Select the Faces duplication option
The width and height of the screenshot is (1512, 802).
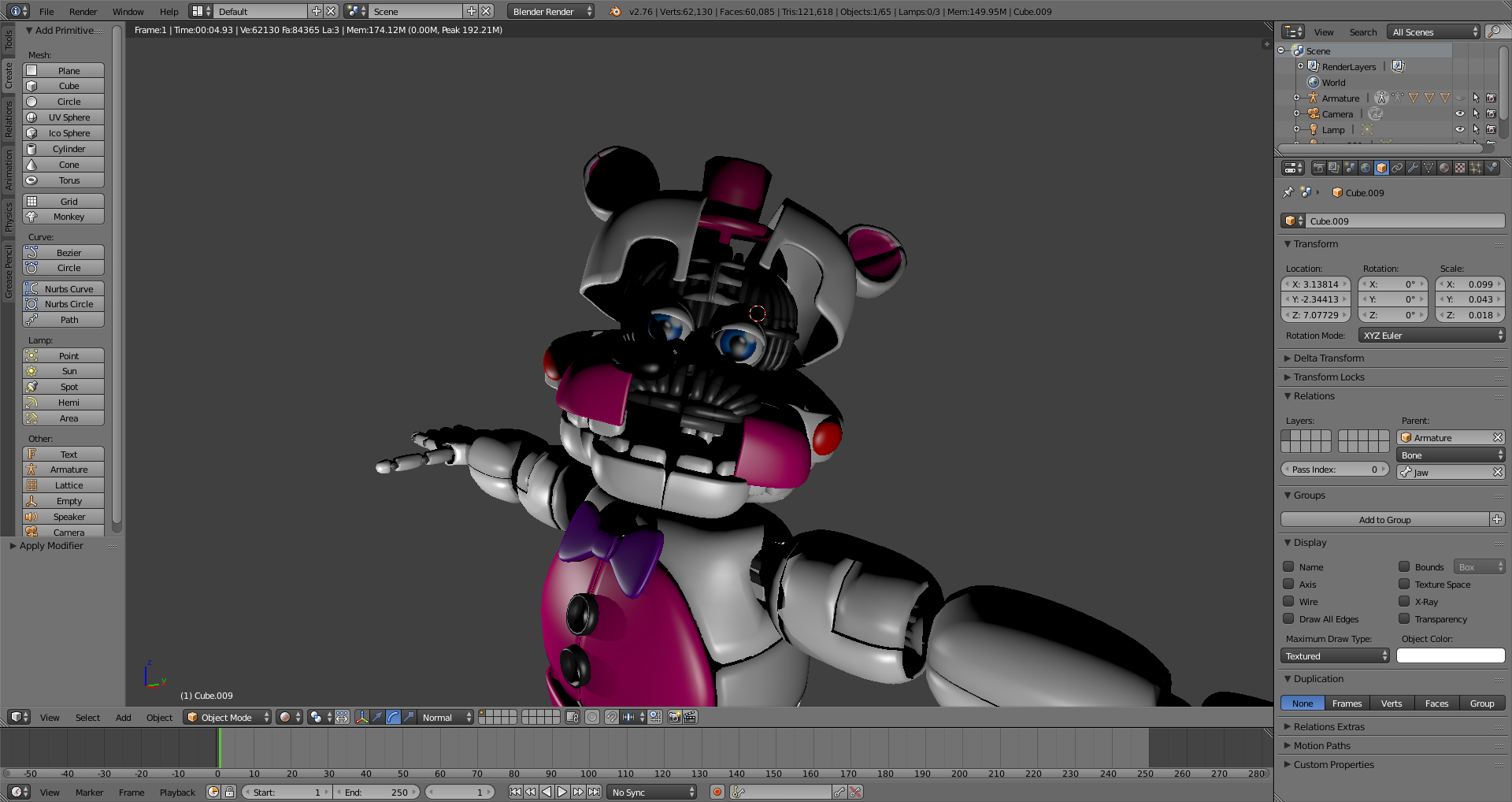point(1436,704)
